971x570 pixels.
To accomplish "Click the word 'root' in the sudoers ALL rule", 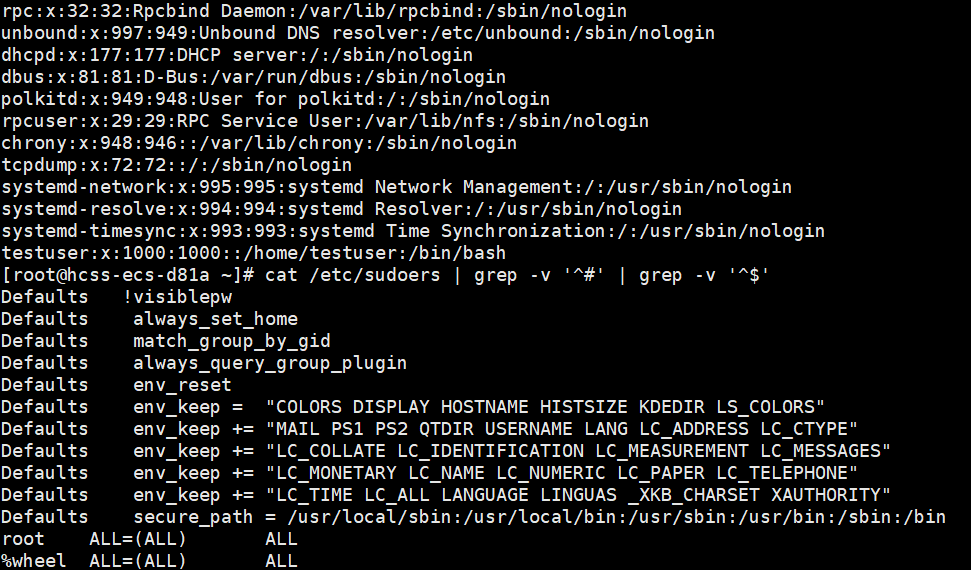I will (23, 539).
